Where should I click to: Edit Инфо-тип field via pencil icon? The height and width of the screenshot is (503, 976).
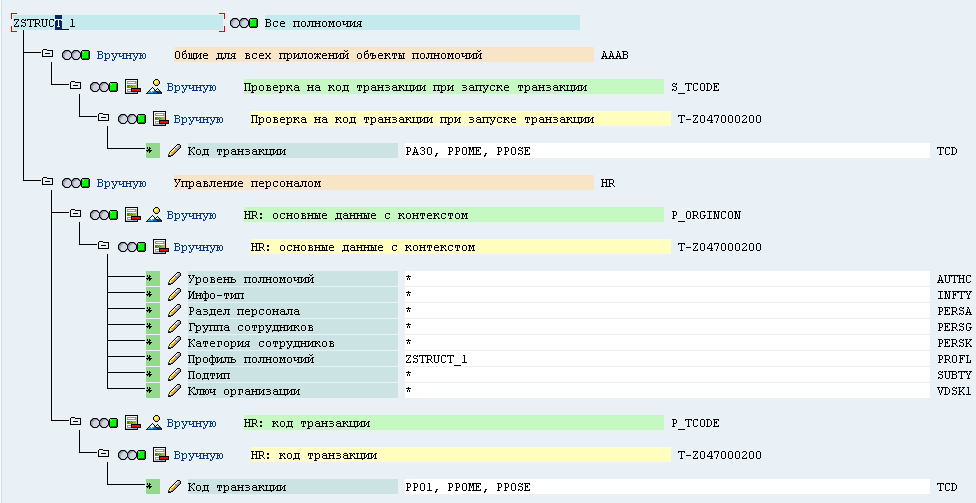175,295
